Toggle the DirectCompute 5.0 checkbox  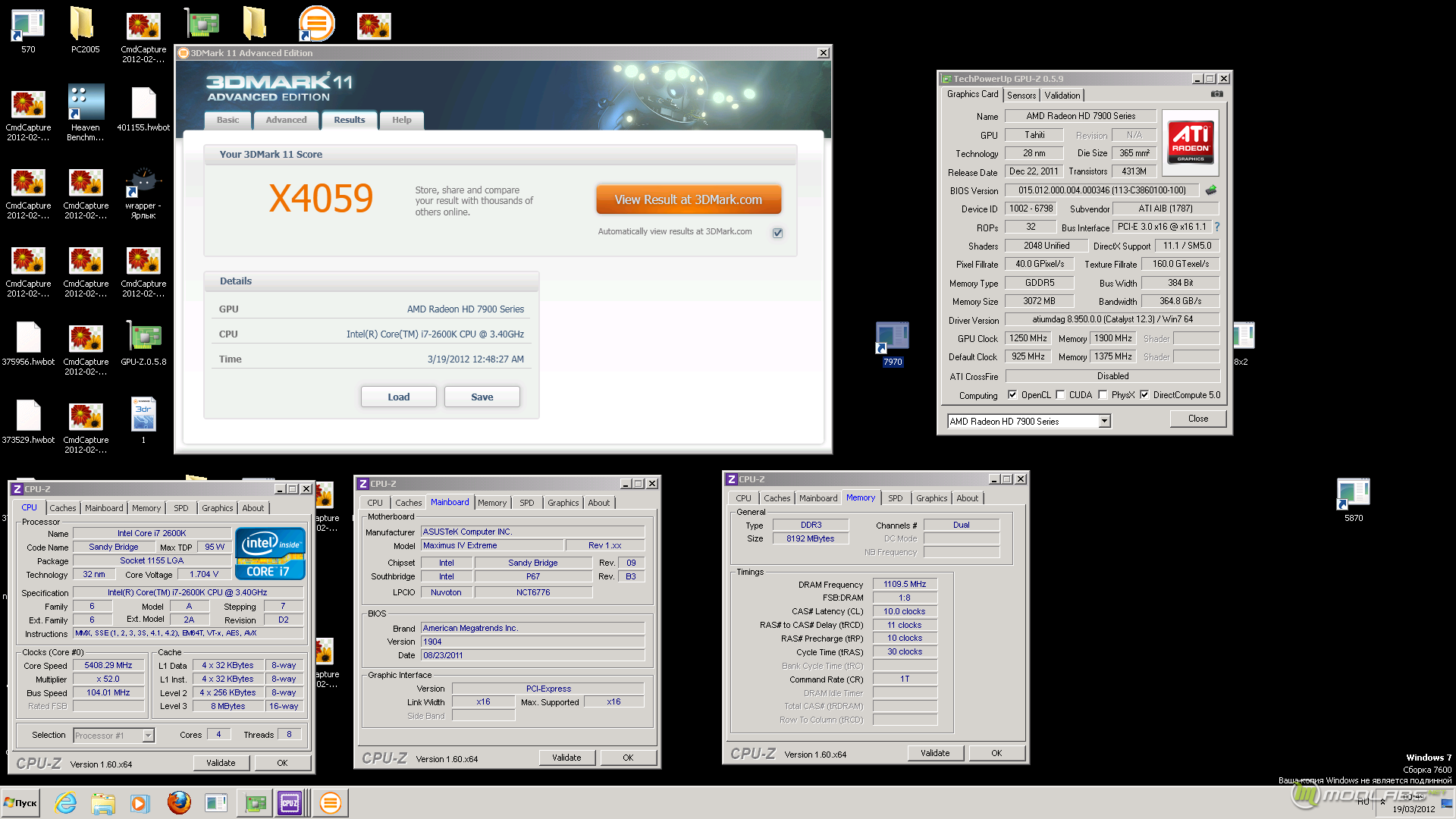[1144, 395]
